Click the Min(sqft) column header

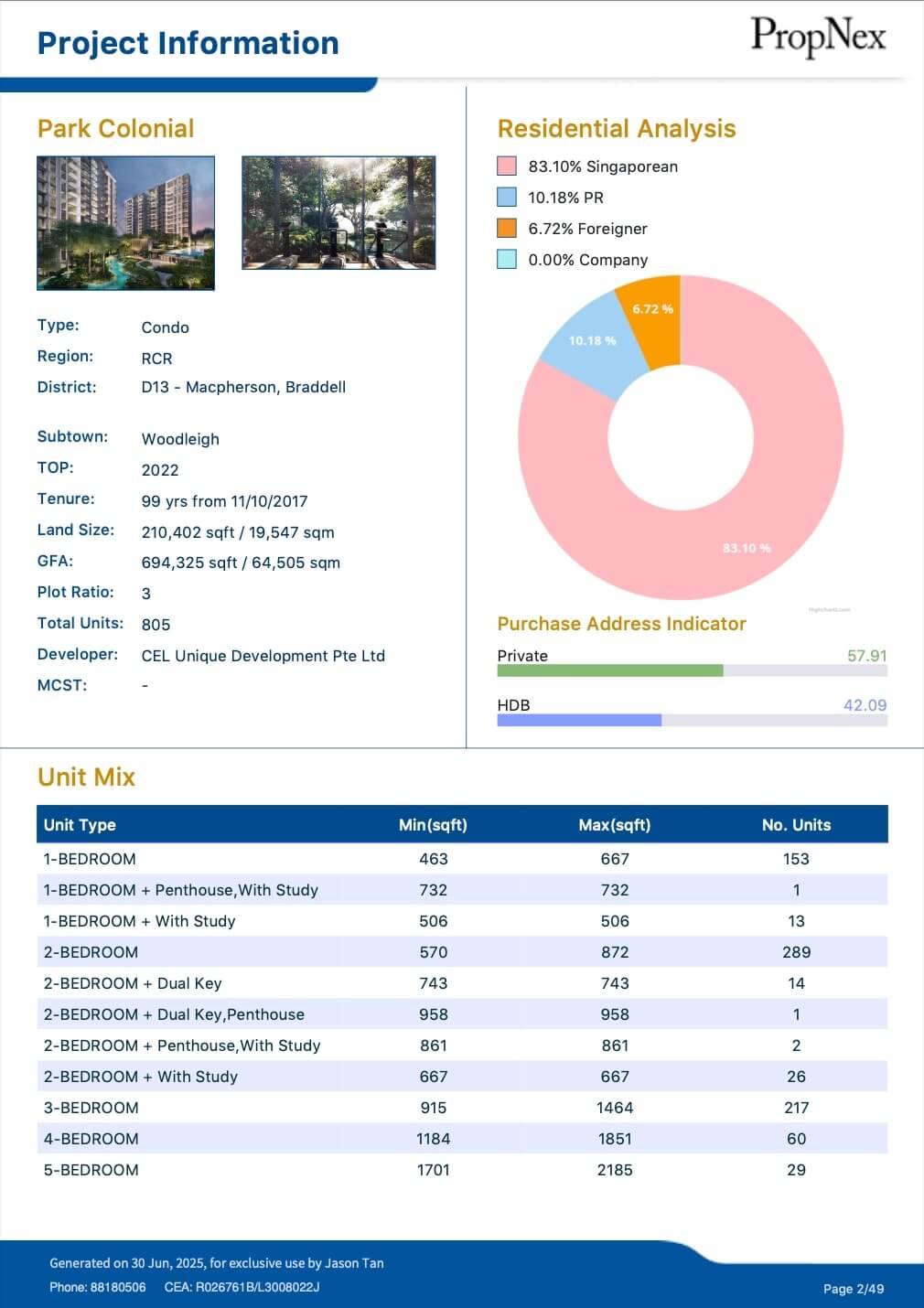[433, 825]
